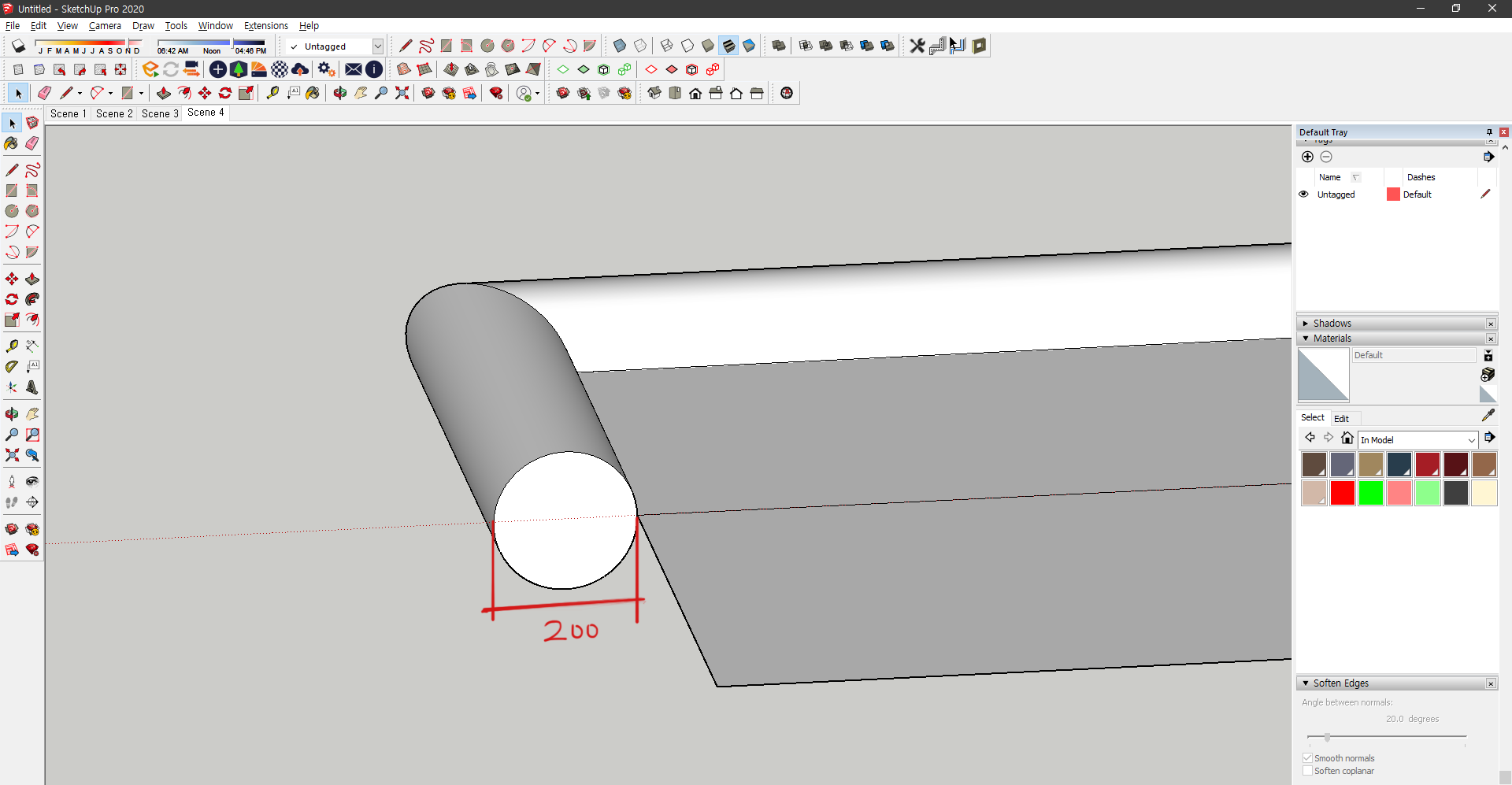Select the Offset tool in left toolbar
The image size is (1512, 785).
click(x=32, y=320)
